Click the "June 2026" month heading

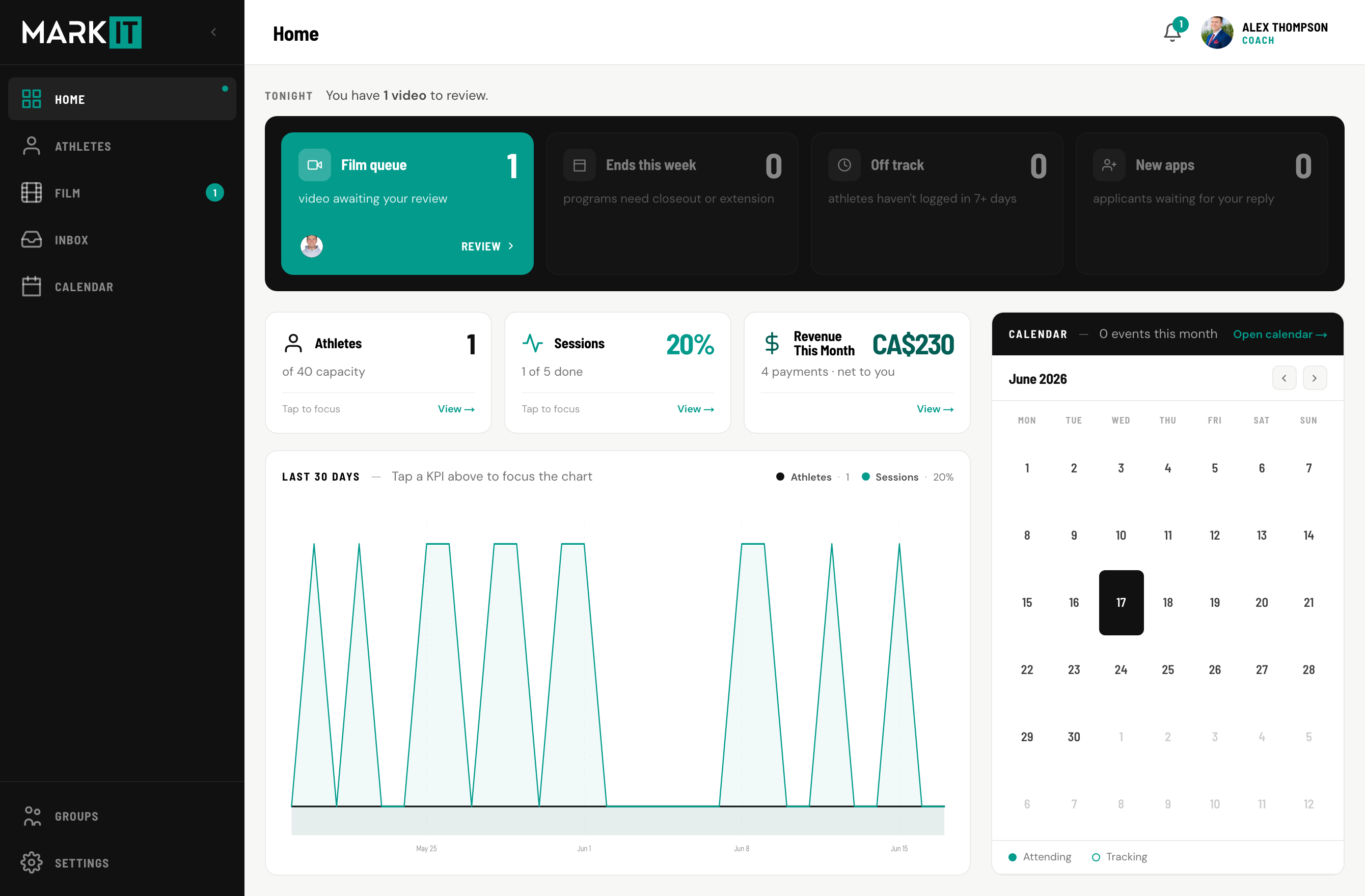(x=1038, y=379)
